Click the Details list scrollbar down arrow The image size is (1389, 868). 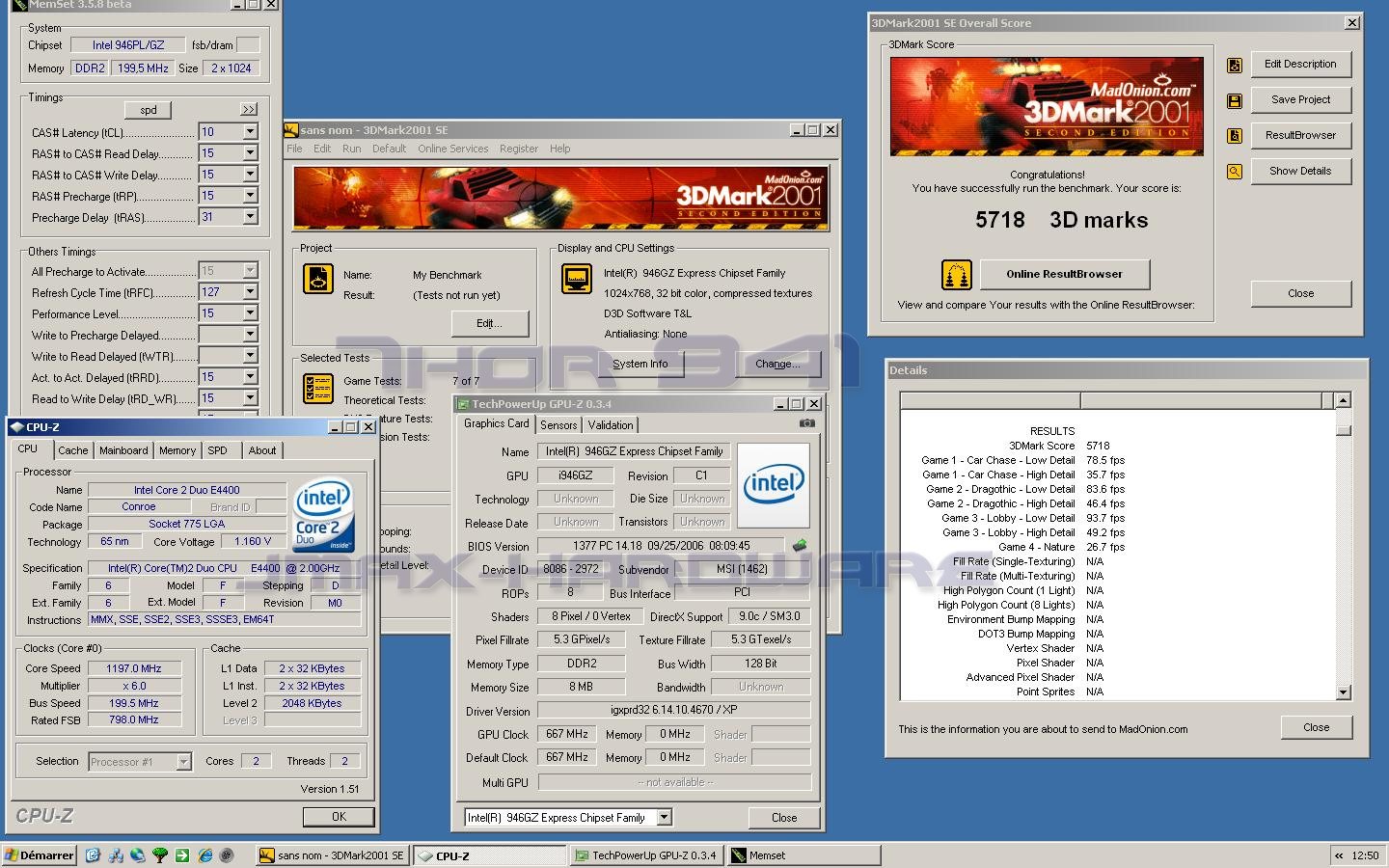pyautogui.click(x=1344, y=692)
